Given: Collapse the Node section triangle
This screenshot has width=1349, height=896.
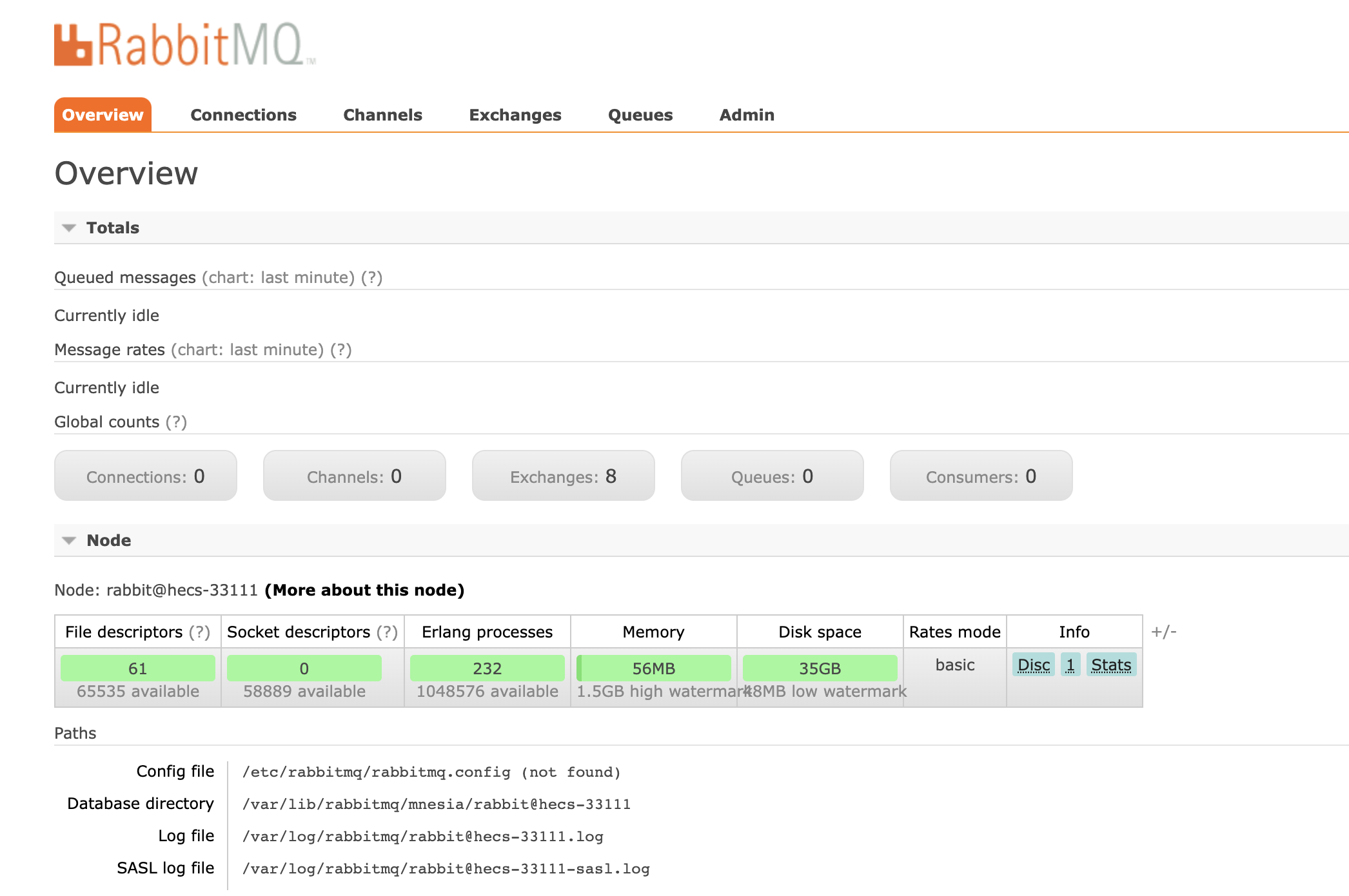Looking at the screenshot, I should point(69,540).
